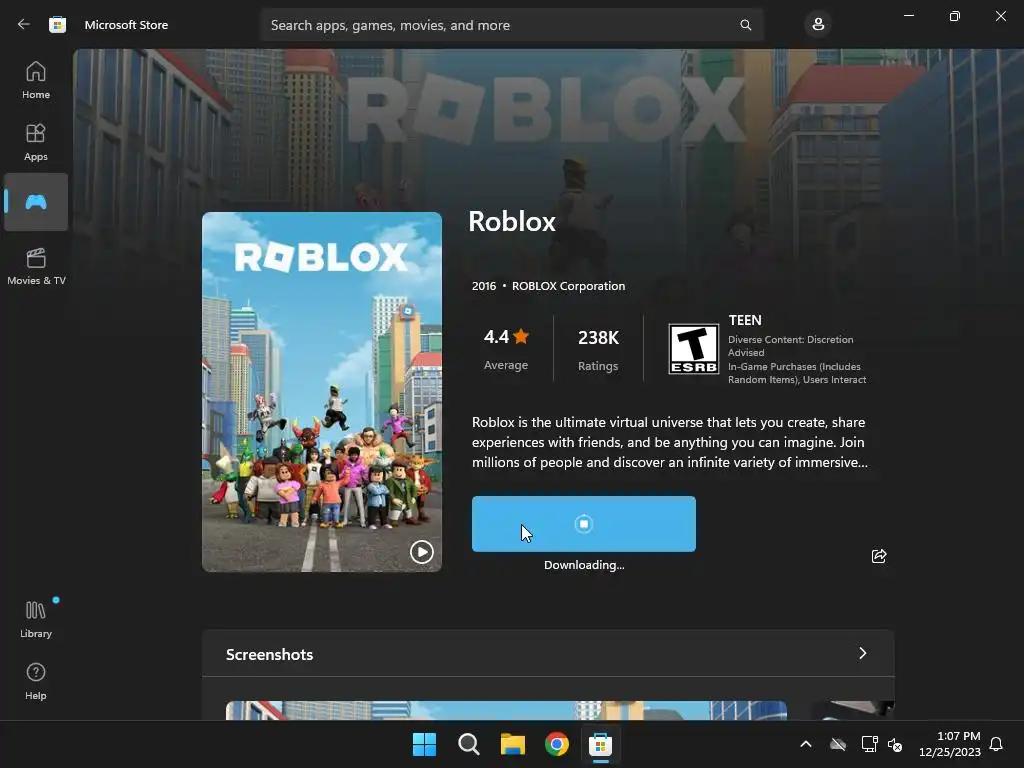Open the notifications bell
The height and width of the screenshot is (768, 1024).
996,744
